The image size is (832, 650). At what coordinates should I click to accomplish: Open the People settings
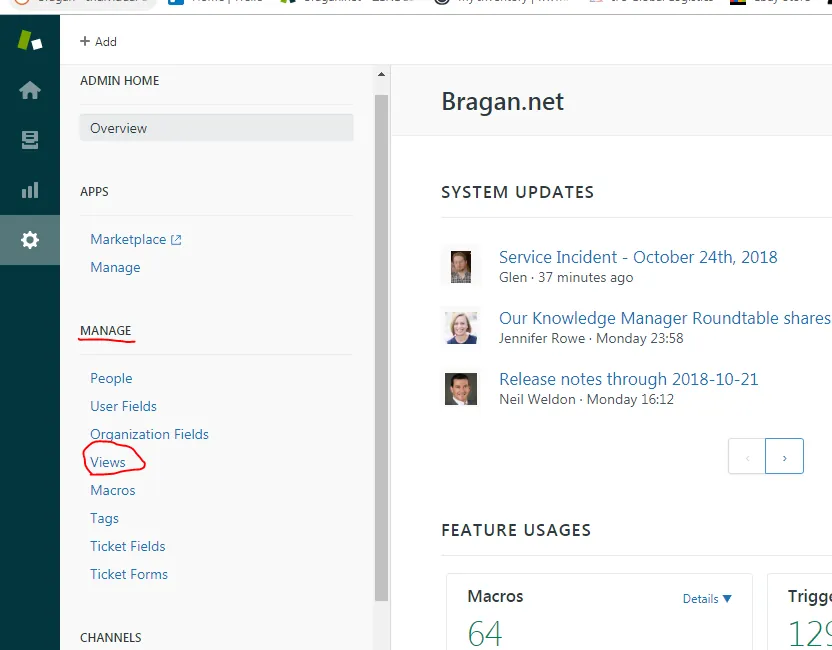click(x=111, y=378)
